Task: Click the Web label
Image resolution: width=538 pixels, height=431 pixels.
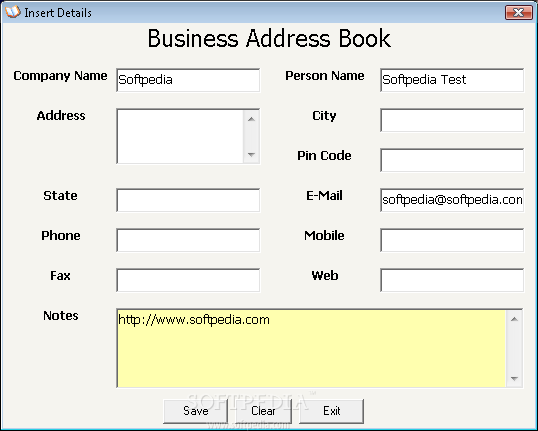Action: (325, 276)
